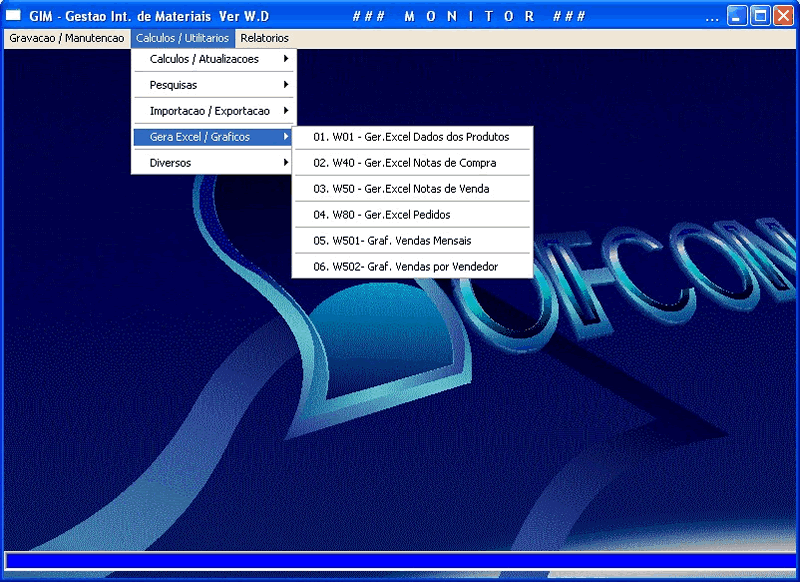Click the blue status bar at bottom
This screenshot has height=582, width=800.
point(401,561)
